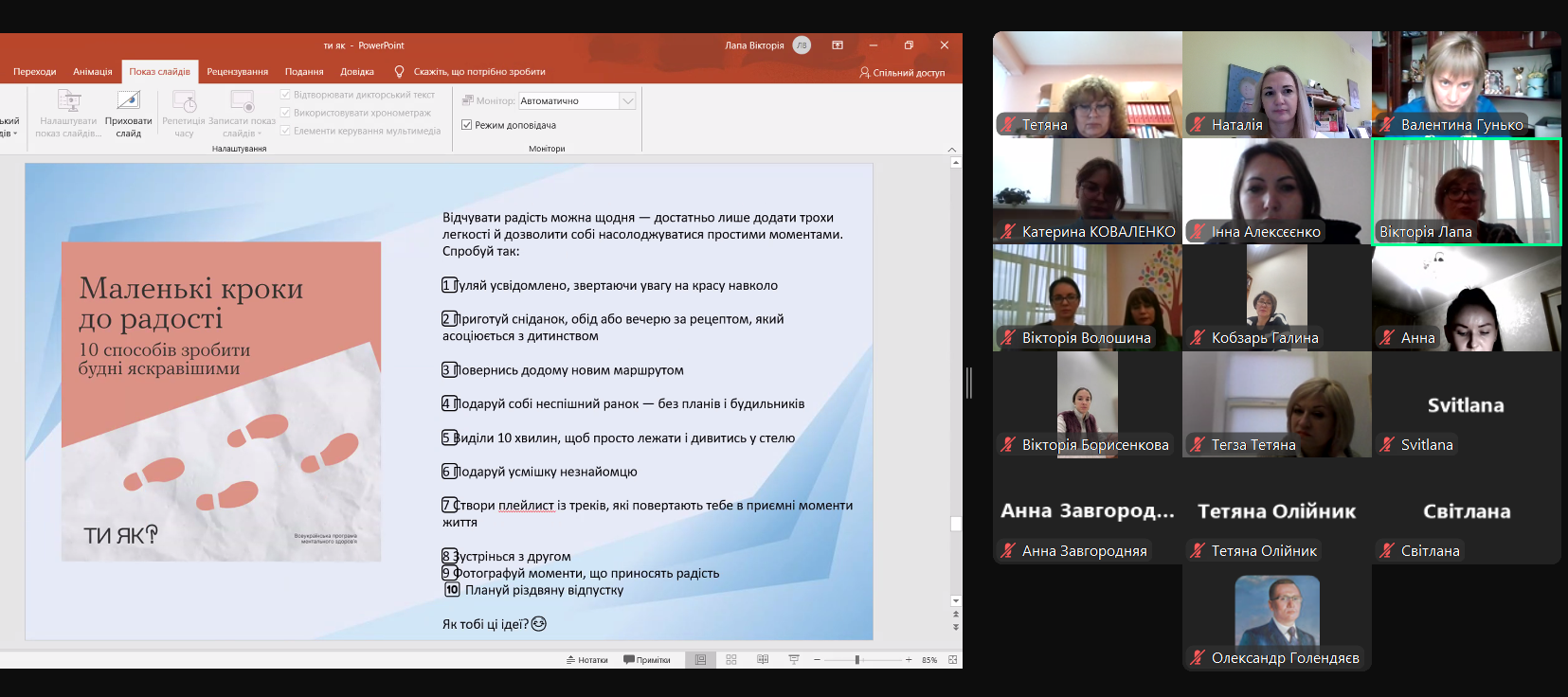Select Тетяна's video tile

pos(1087,84)
